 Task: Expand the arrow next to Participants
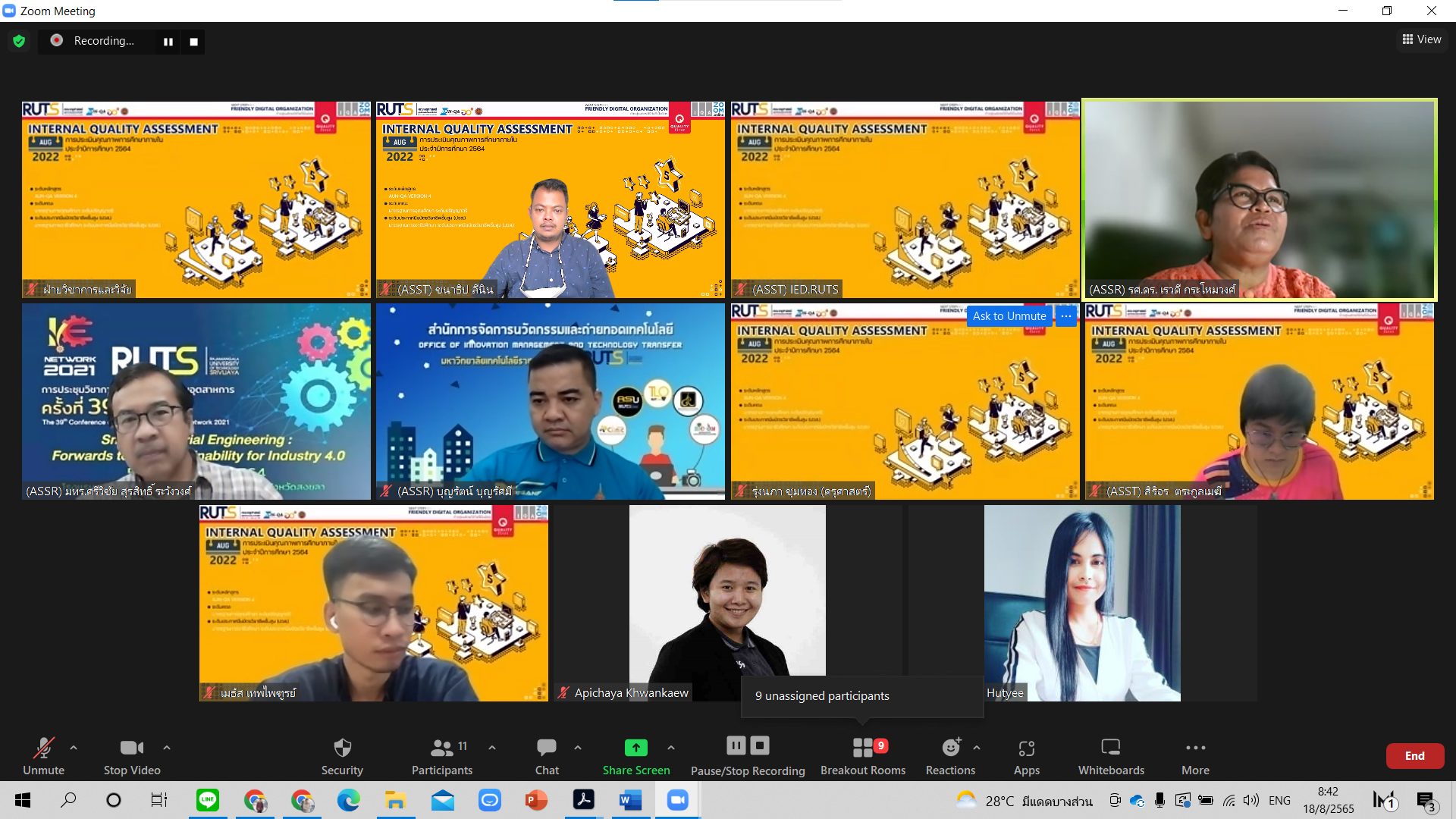pos(492,748)
